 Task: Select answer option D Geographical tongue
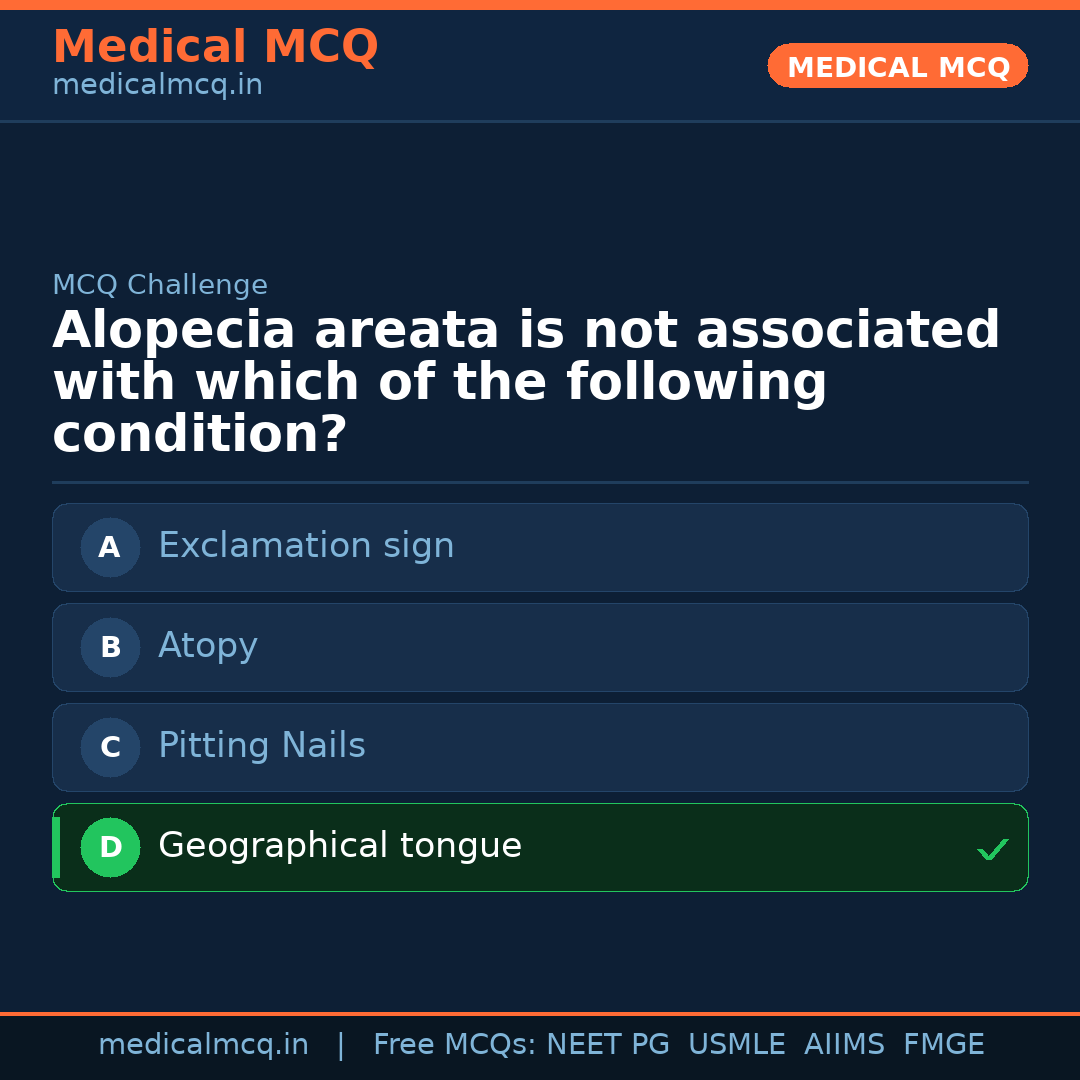[540, 847]
